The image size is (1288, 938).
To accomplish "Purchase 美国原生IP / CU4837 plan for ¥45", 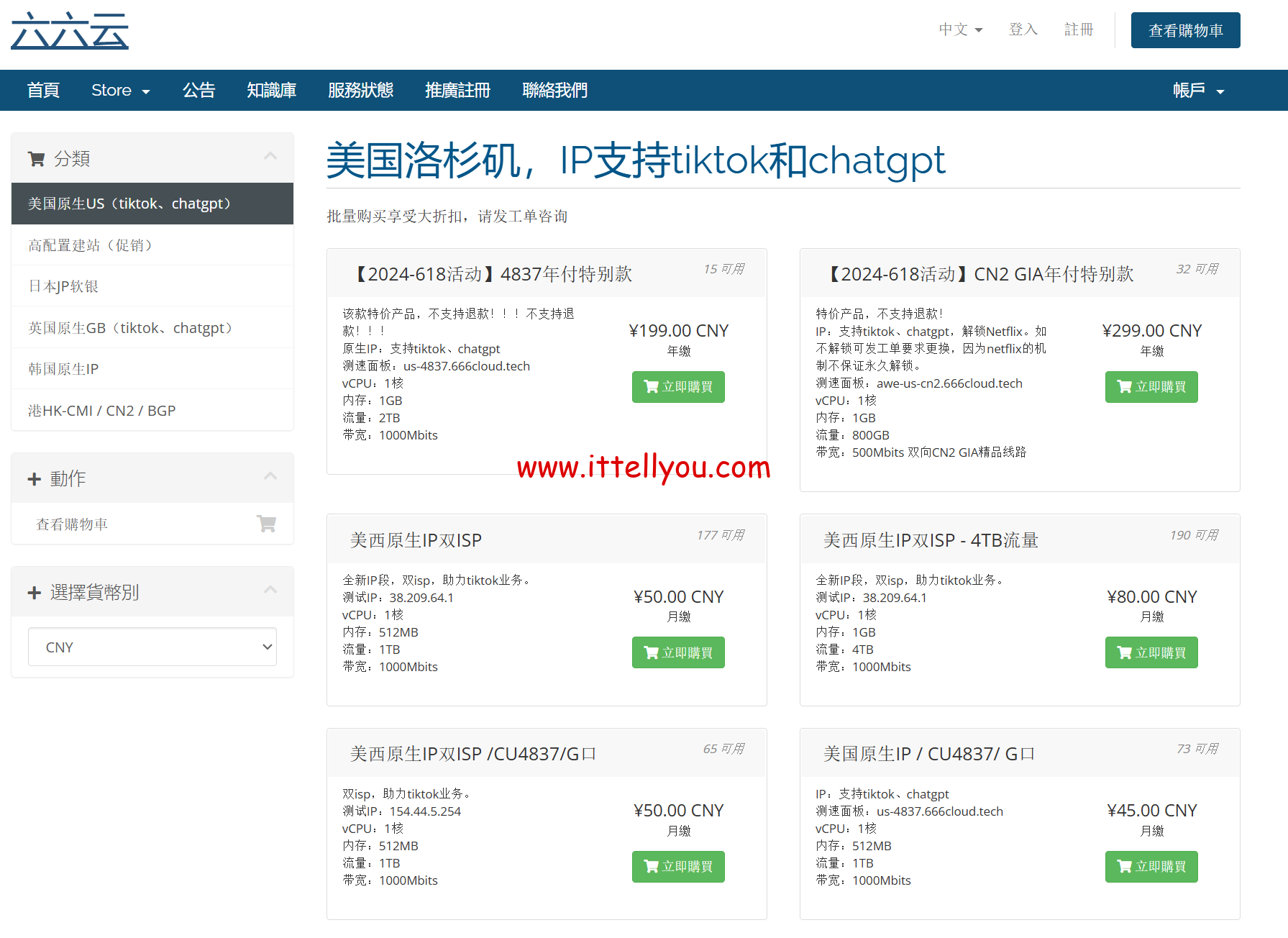I will pyautogui.click(x=1151, y=867).
